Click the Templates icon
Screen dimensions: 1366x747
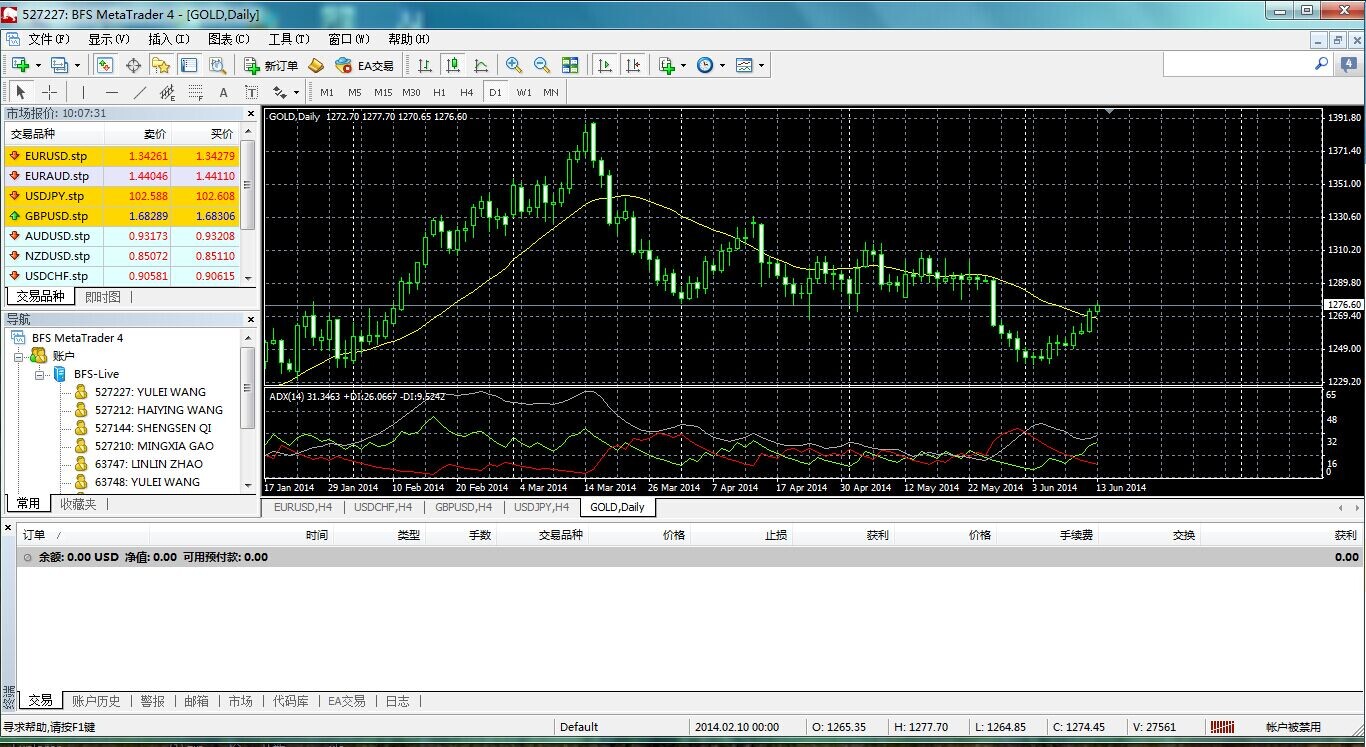tap(744, 65)
